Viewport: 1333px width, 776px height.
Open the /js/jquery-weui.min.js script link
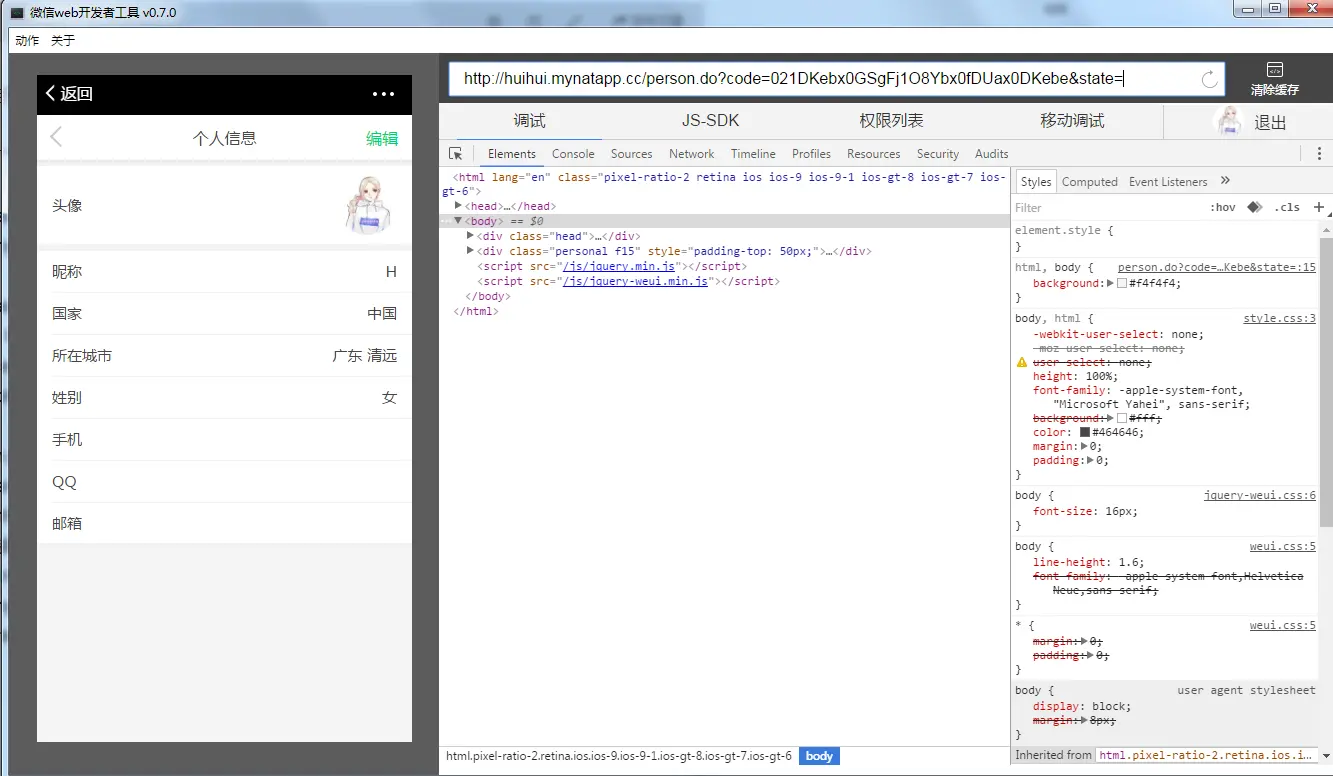[x=635, y=281]
